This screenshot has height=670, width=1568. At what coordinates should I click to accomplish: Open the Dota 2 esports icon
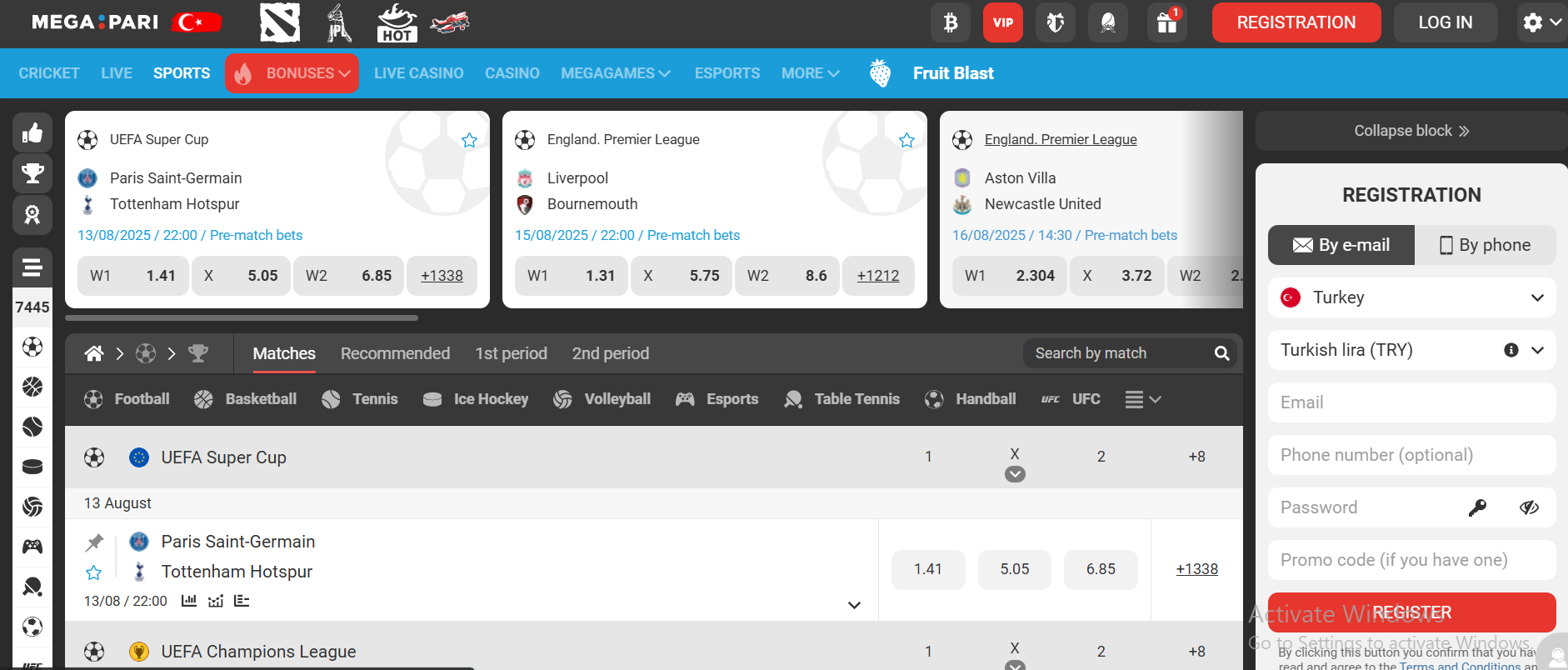coord(279,22)
